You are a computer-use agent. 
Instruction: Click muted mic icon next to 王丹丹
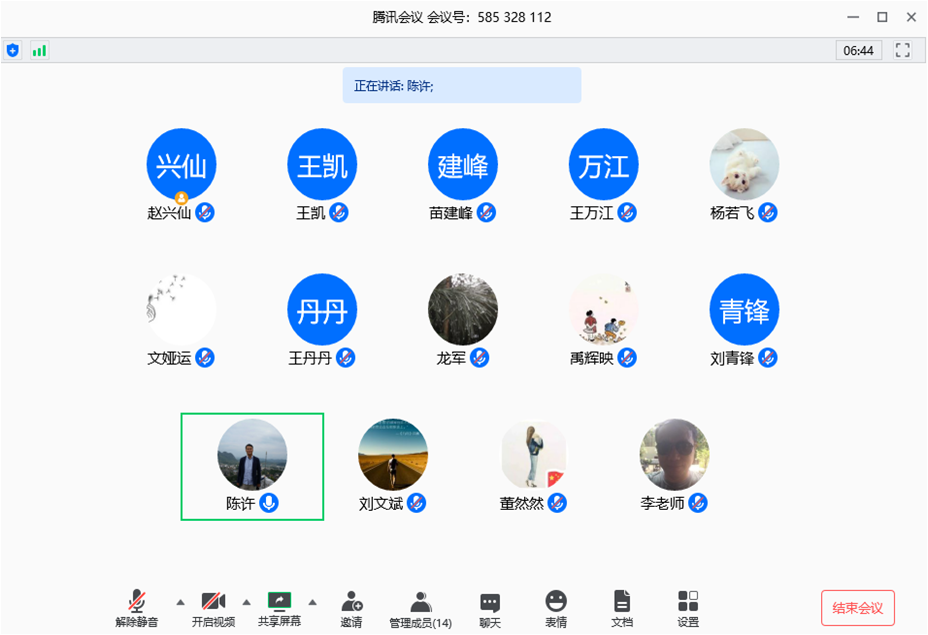click(346, 357)
